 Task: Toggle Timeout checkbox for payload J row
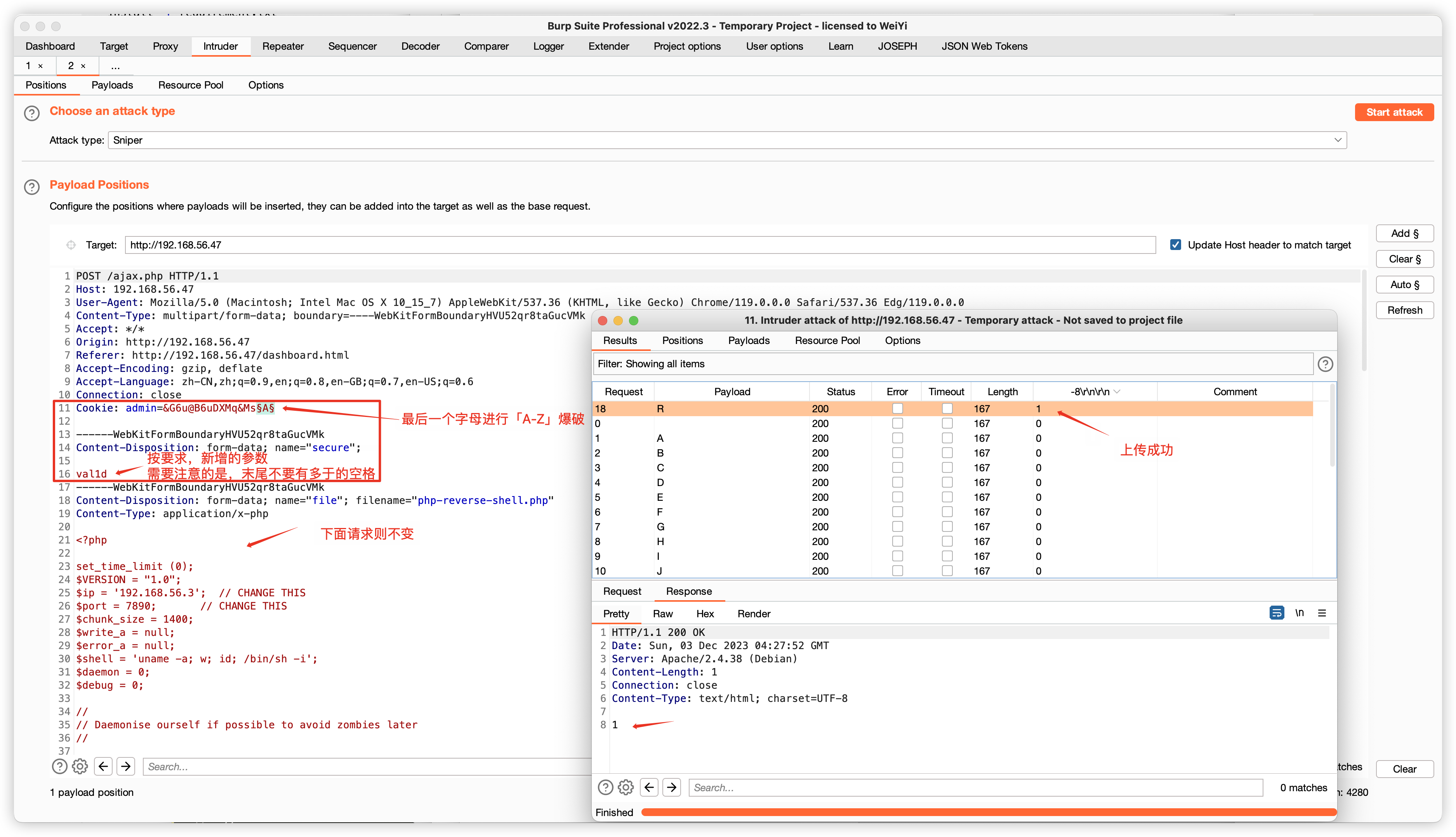947,571
